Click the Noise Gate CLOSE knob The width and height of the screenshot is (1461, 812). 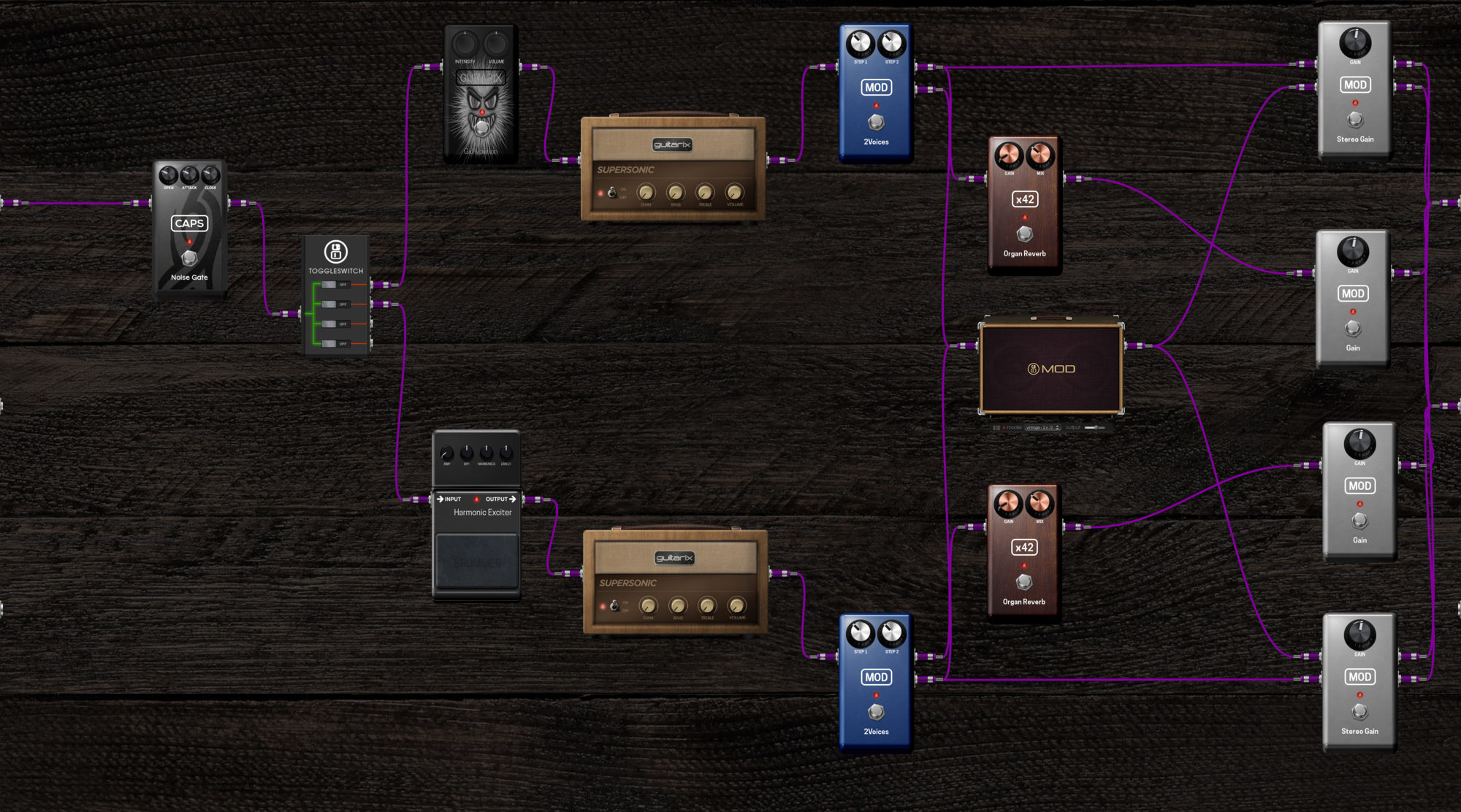tap(210, 175)
